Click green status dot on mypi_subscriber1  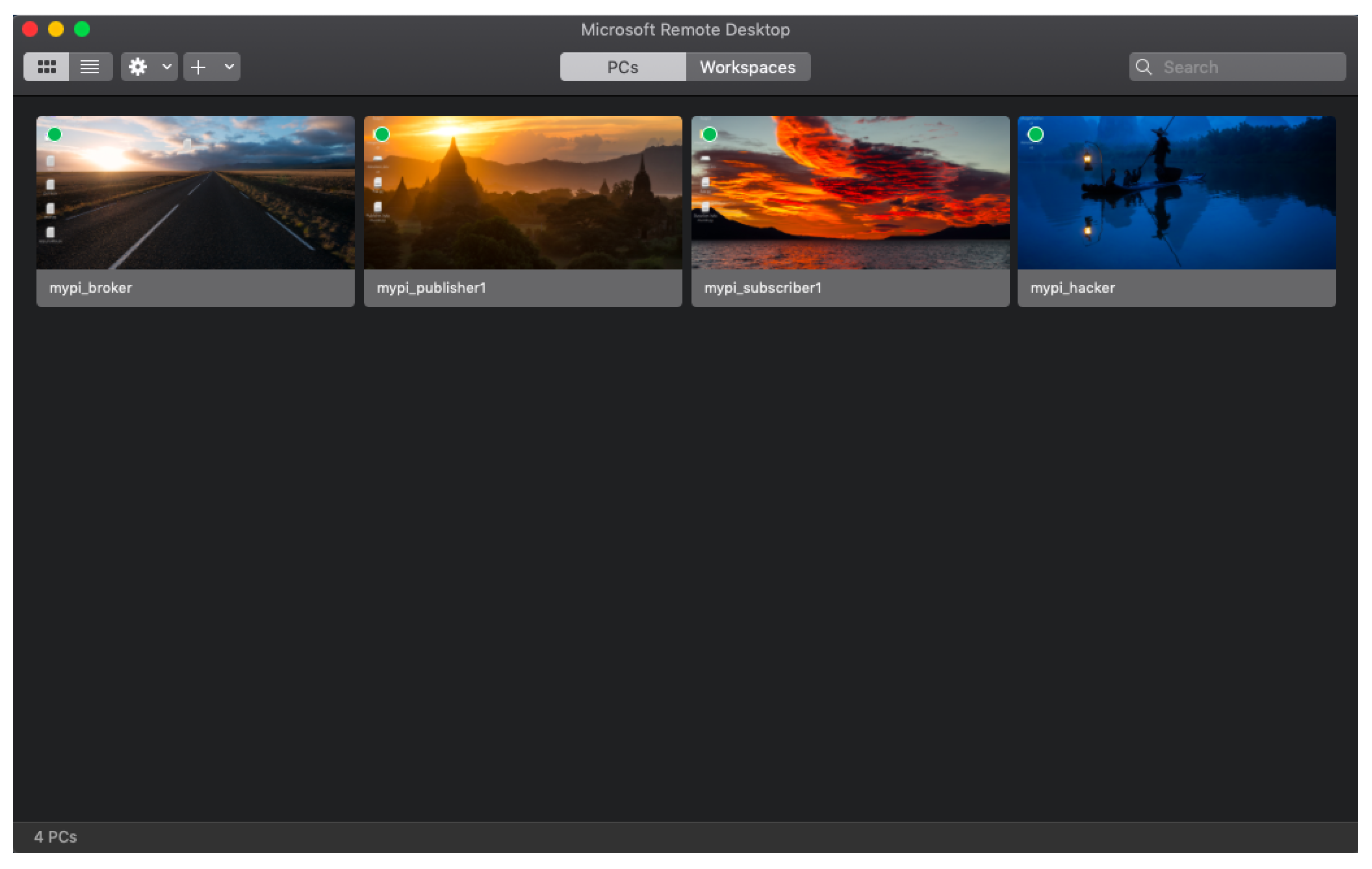pos(709,135)
